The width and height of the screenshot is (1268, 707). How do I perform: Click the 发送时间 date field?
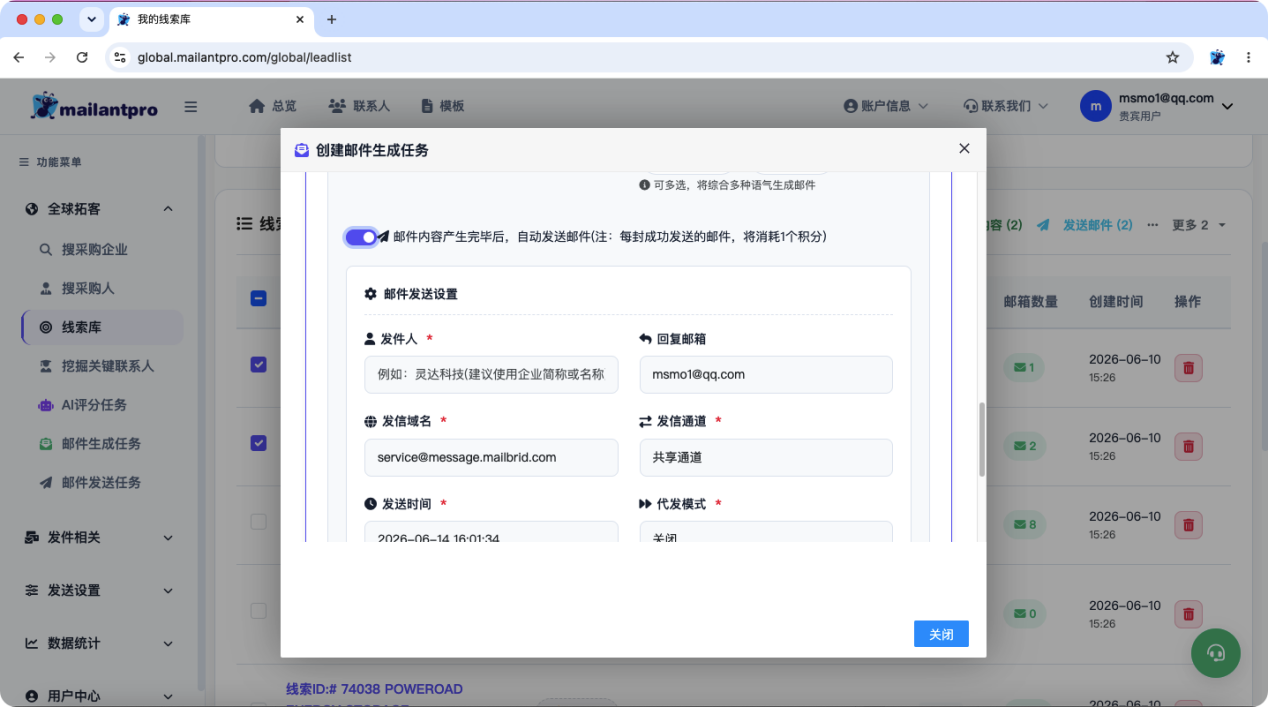491,532
